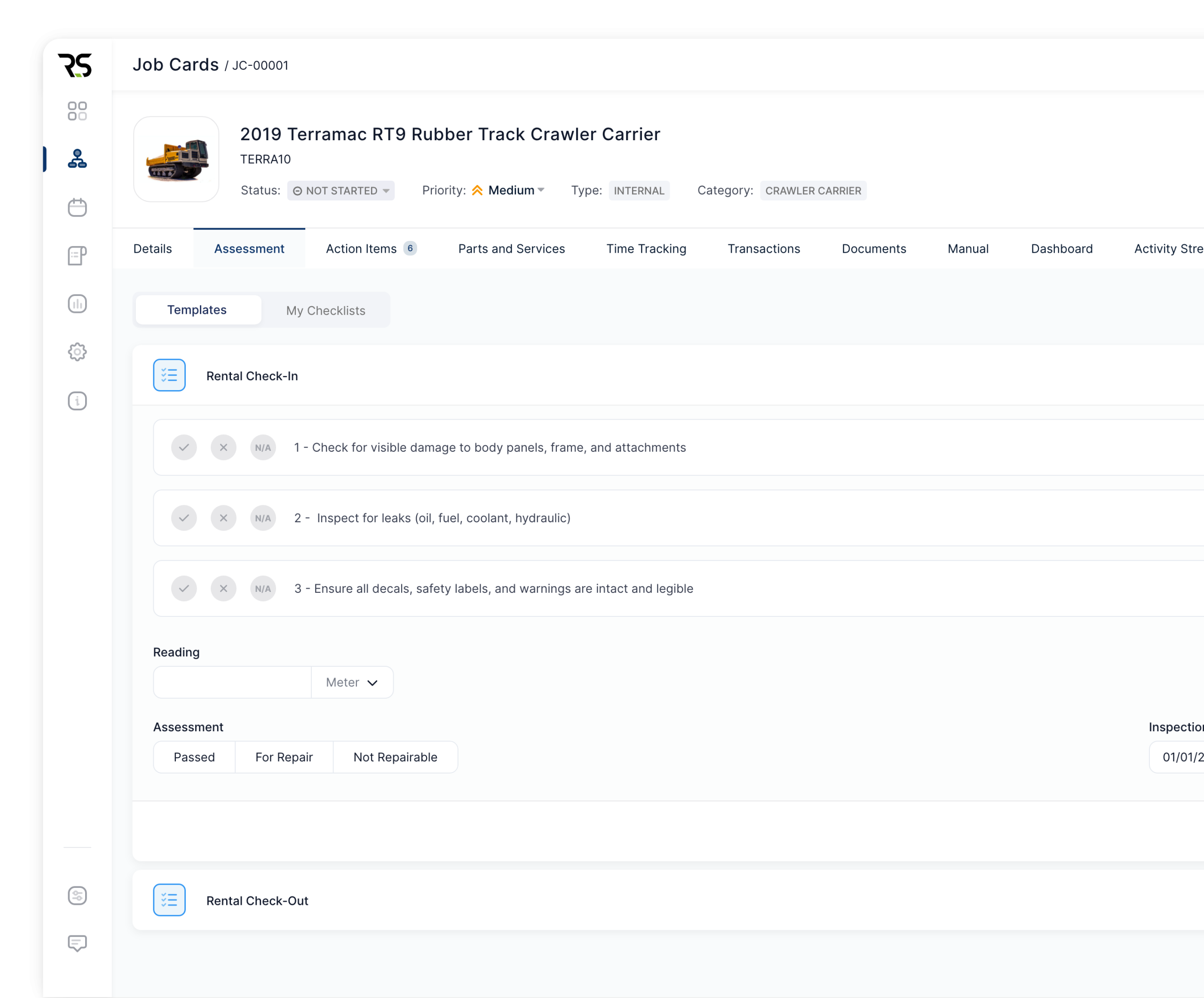Screen dimensions: 1204x998
Task: Click the CRAWLER CARRIER category badge
Action: tap(813, 191)
